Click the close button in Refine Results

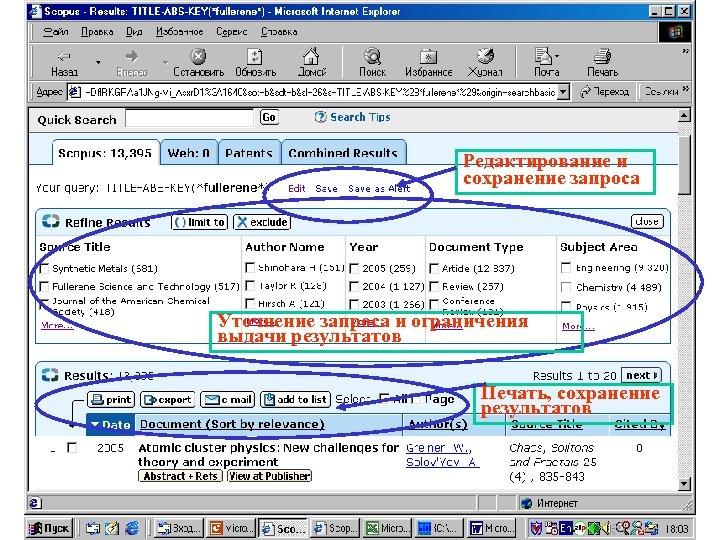click(647, 221)
